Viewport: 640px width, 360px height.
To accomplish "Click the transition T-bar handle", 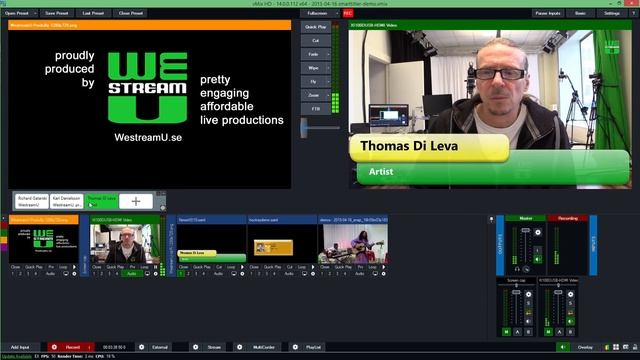I will [x=304, y=128].
